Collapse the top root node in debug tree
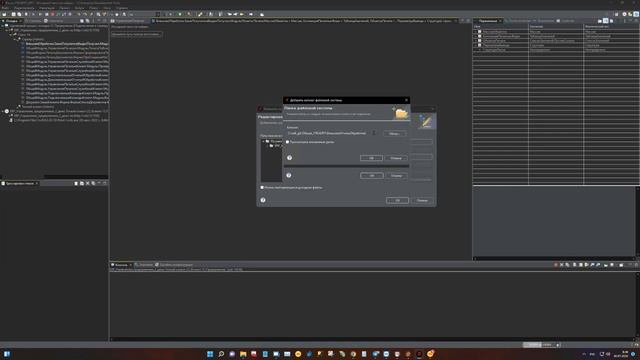Viewport: 640px width, 360px height. coord(2,26)
